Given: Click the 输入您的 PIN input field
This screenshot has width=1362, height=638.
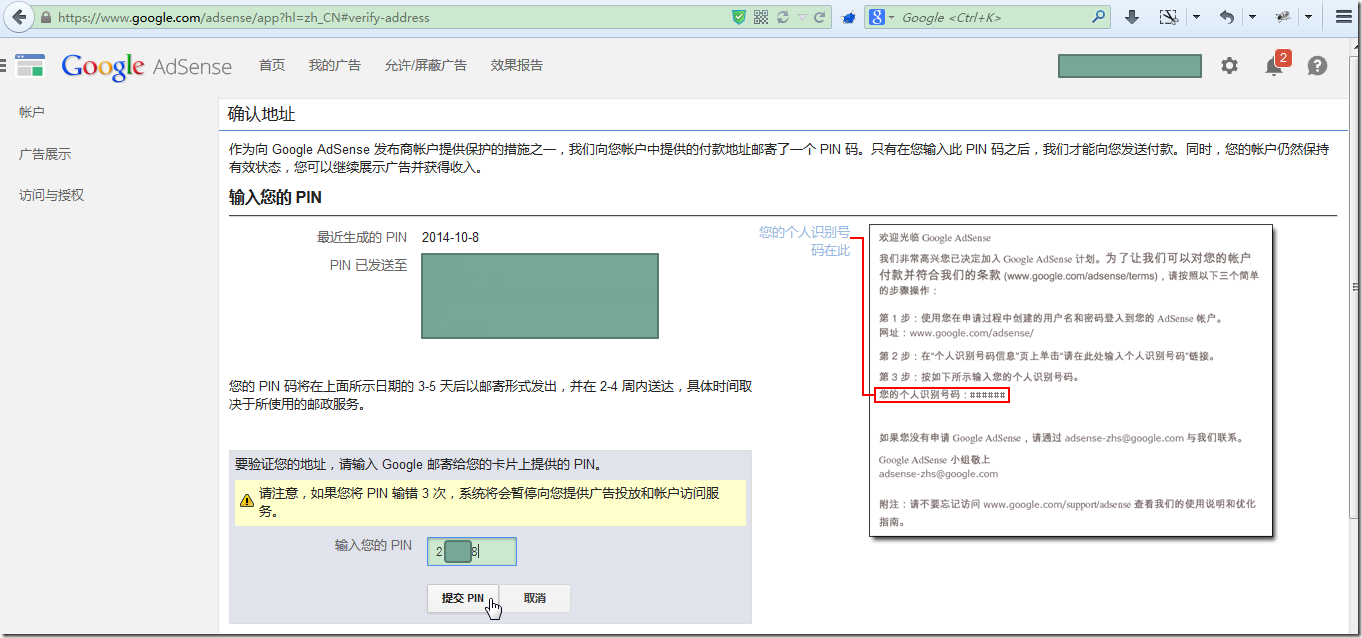Looking at the screenshot, I should pyautogui.click(x=472, y=551).
